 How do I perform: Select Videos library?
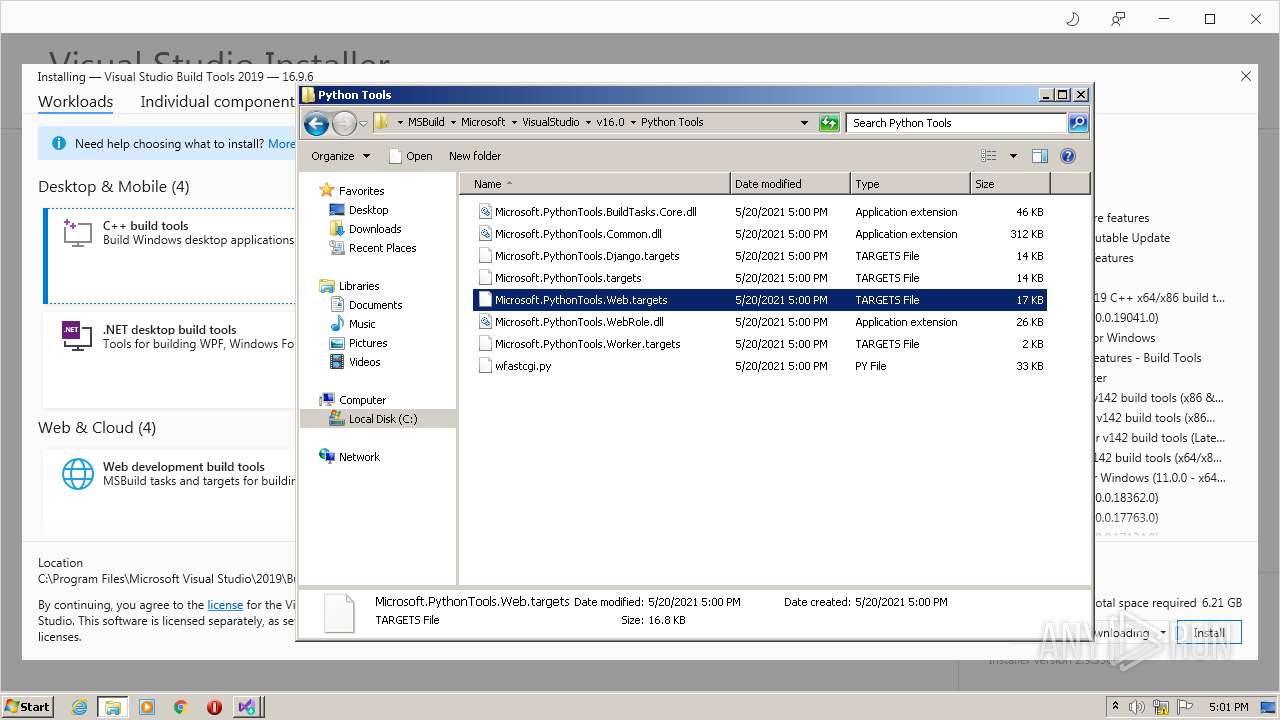pos(364,362)
